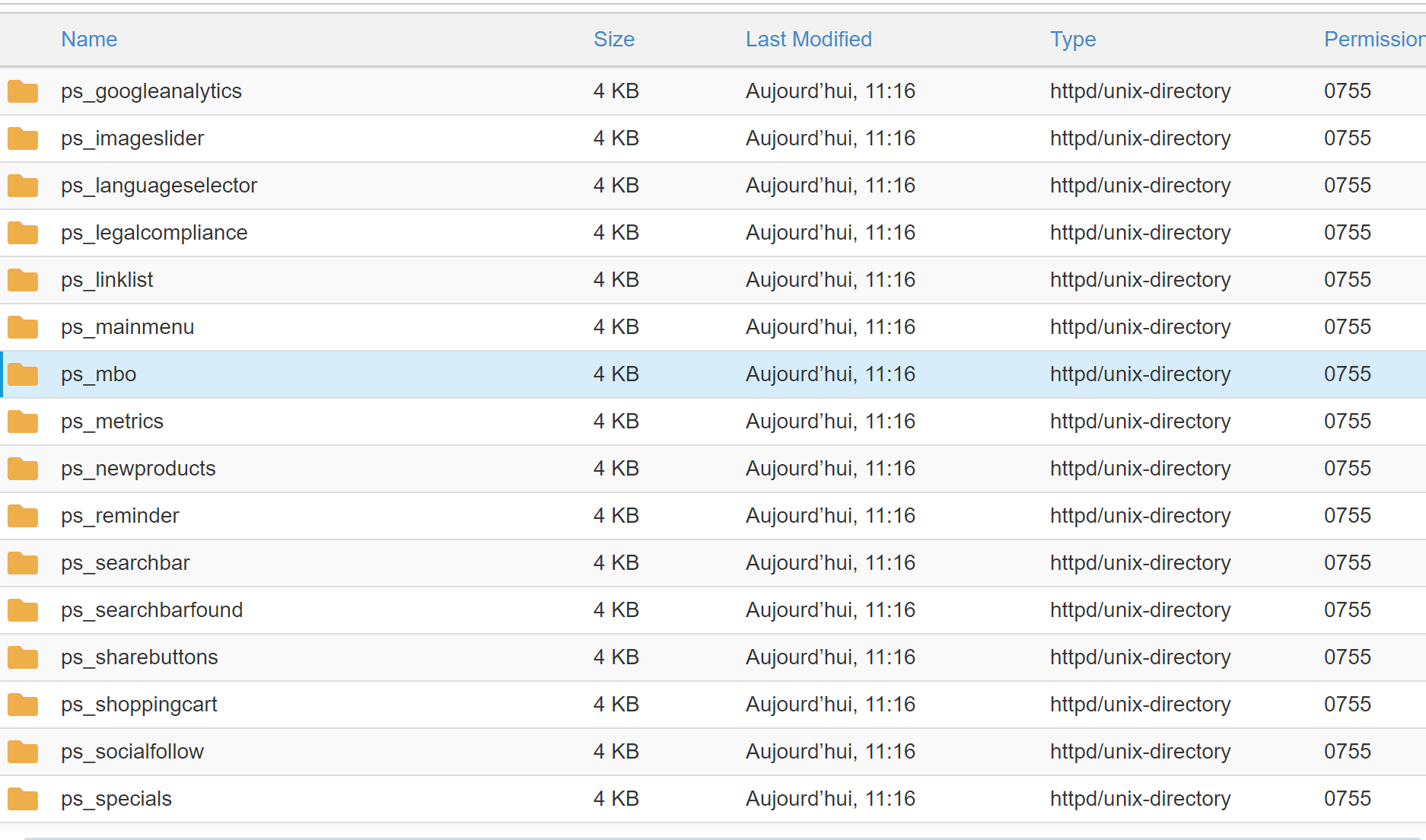Click the ps_googleanalytics folder icon
This screenshot has width=1426, height=840.
[x=23, y=91]
